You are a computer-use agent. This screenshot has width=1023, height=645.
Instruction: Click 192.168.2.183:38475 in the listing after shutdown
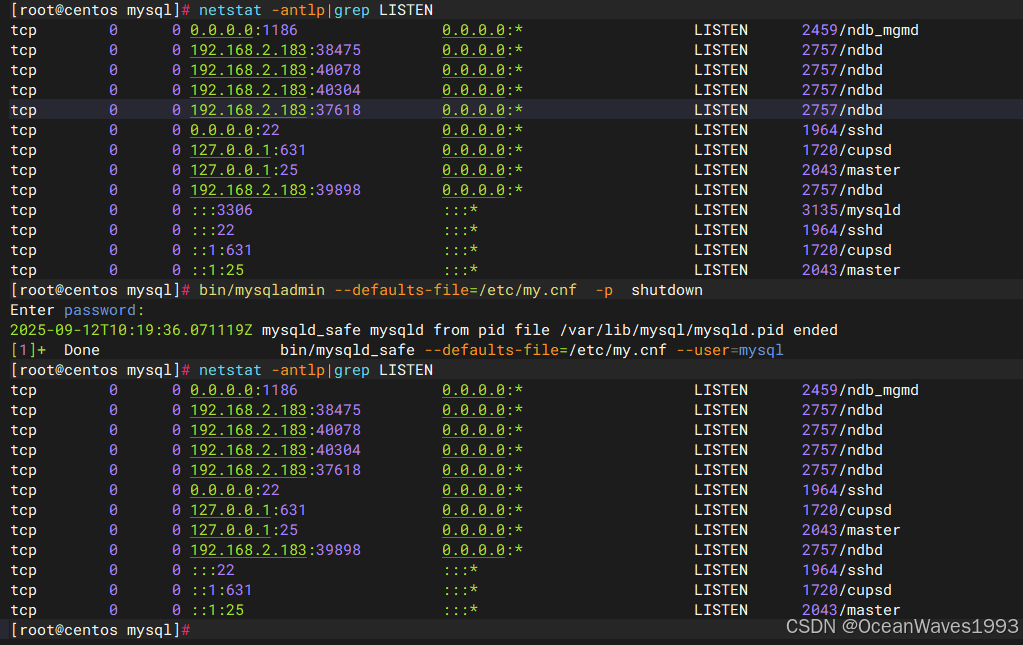[x=275, y=410]
